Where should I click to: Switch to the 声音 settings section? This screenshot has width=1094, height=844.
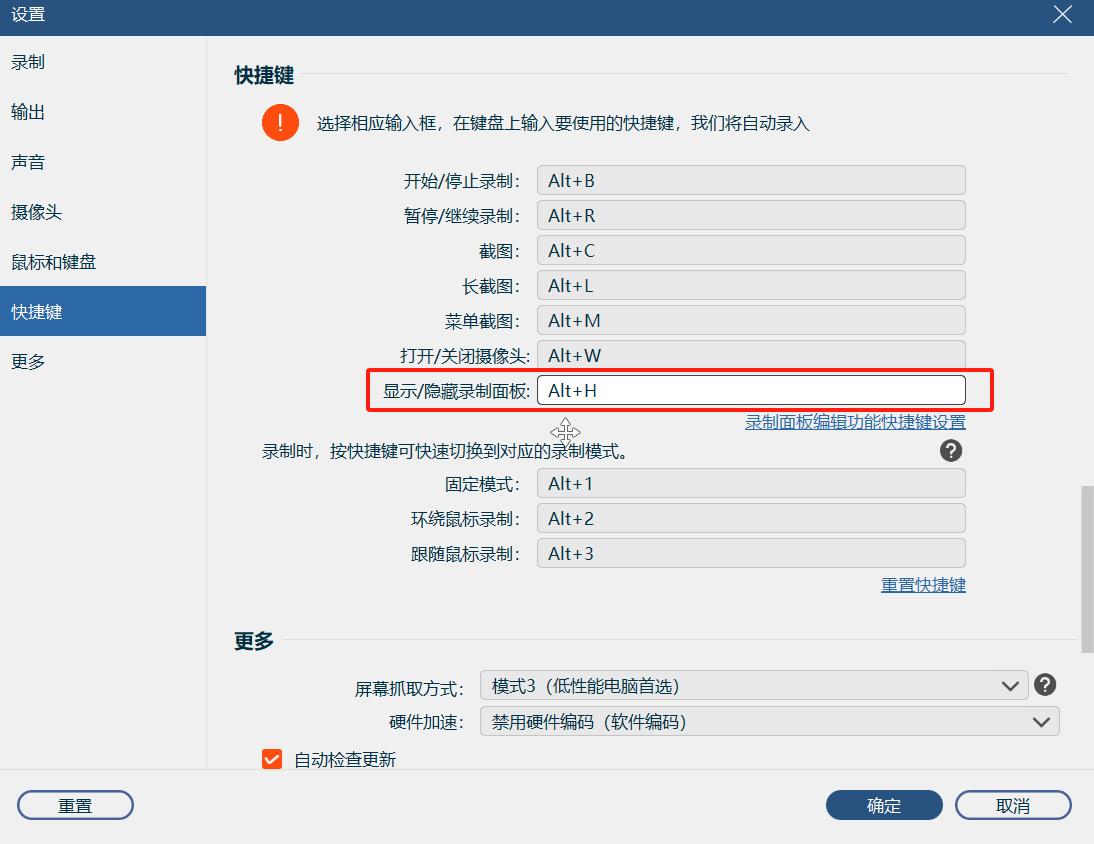(x=27, y=161)
